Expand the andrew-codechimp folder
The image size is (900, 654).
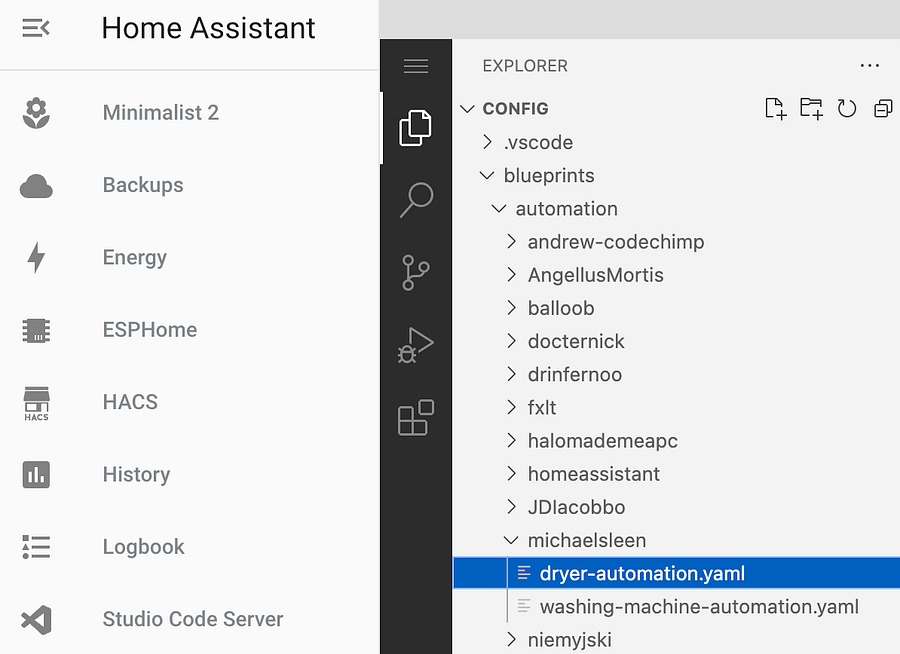[511, 241]
